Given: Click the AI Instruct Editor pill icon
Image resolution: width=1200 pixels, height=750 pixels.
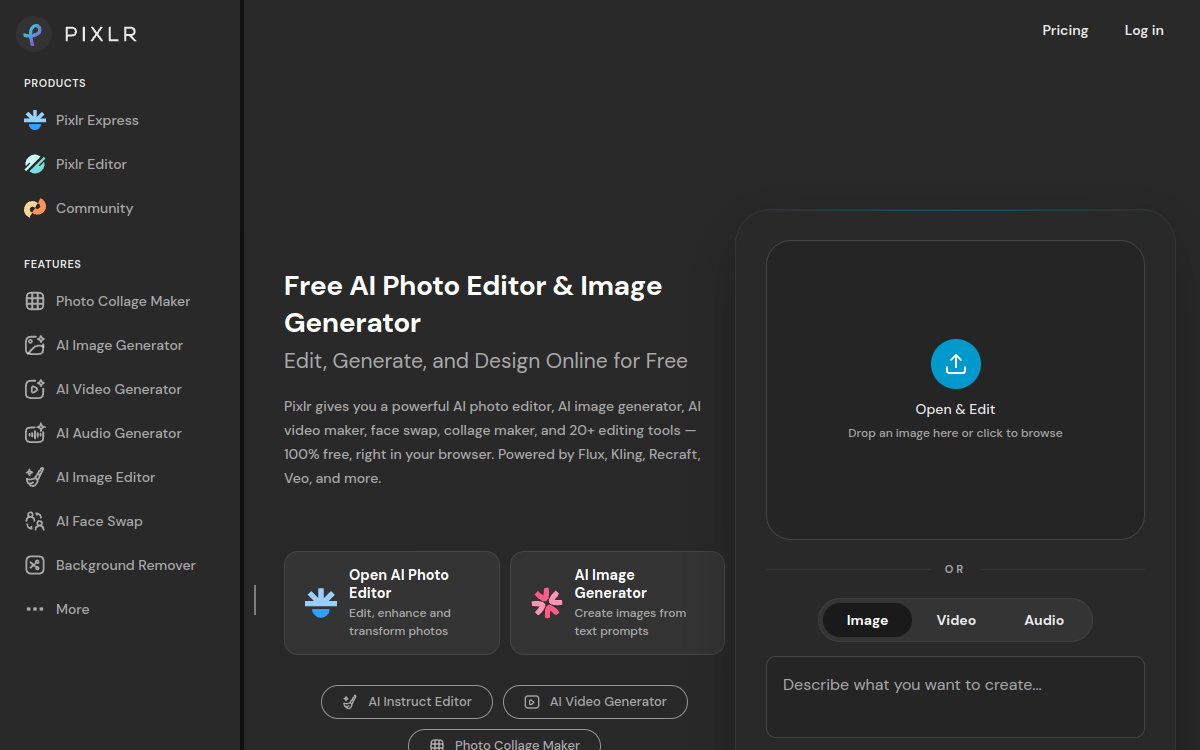Looking at the screenshot, I should point(350,702).
